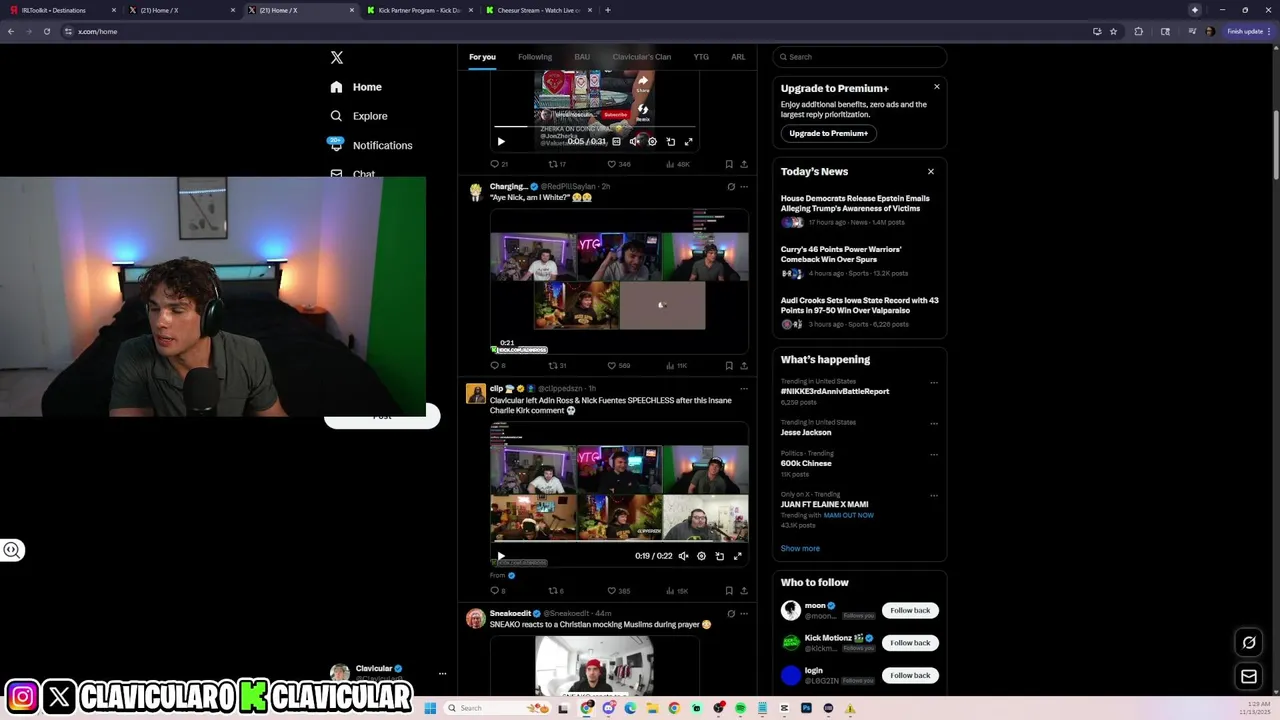The image size is (1280, 720).
Task: Share the clippedszn post
Action: pos(743,591)
